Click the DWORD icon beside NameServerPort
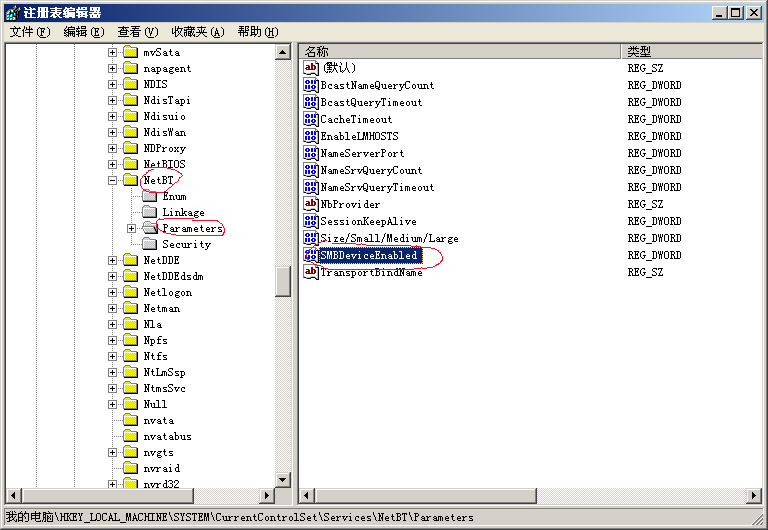 coord(311,153)
